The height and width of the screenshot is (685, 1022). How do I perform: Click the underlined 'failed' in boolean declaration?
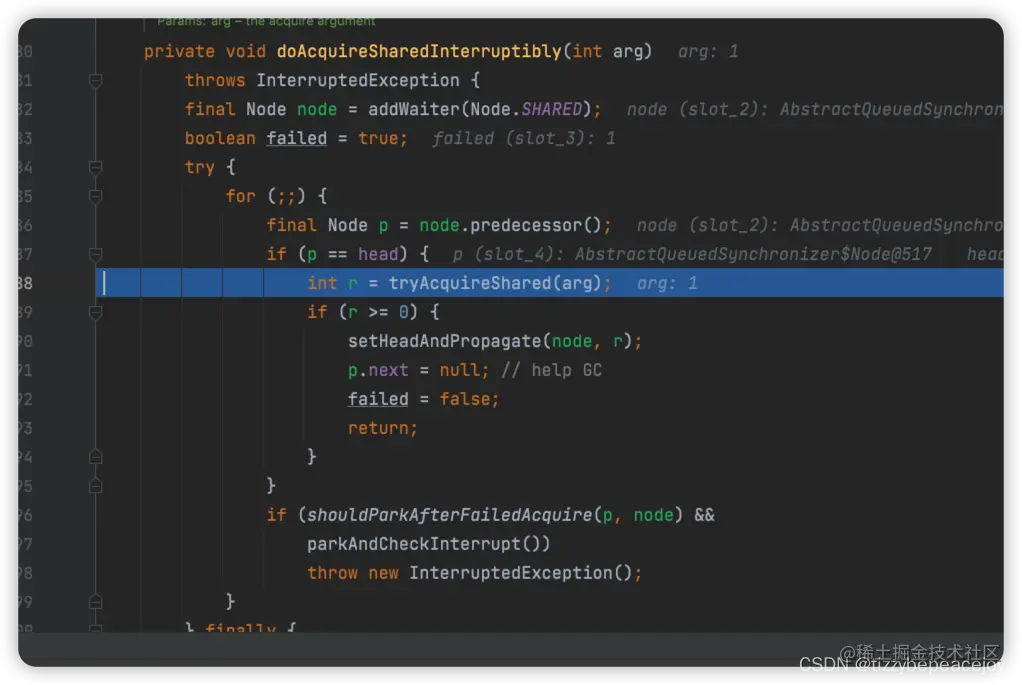(x=297, y=138)
